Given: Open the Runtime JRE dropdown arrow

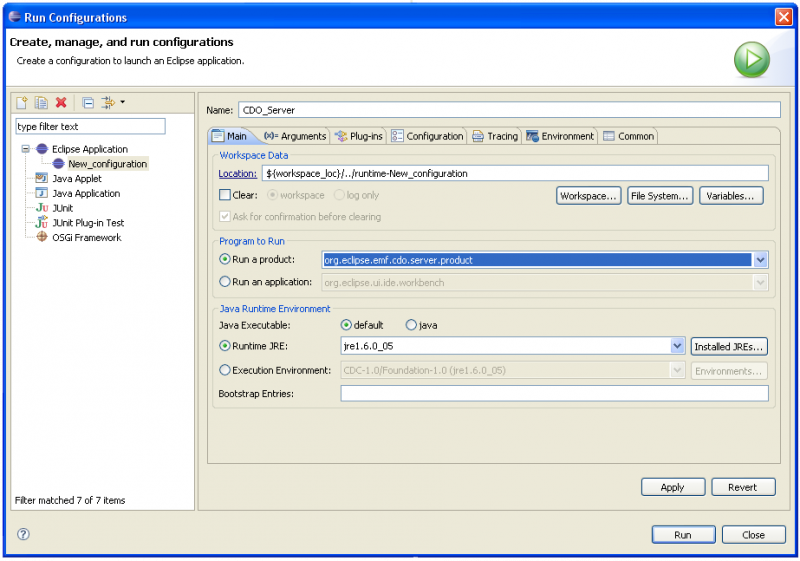Looking at the screenshot, I should (x=677, y=346).
